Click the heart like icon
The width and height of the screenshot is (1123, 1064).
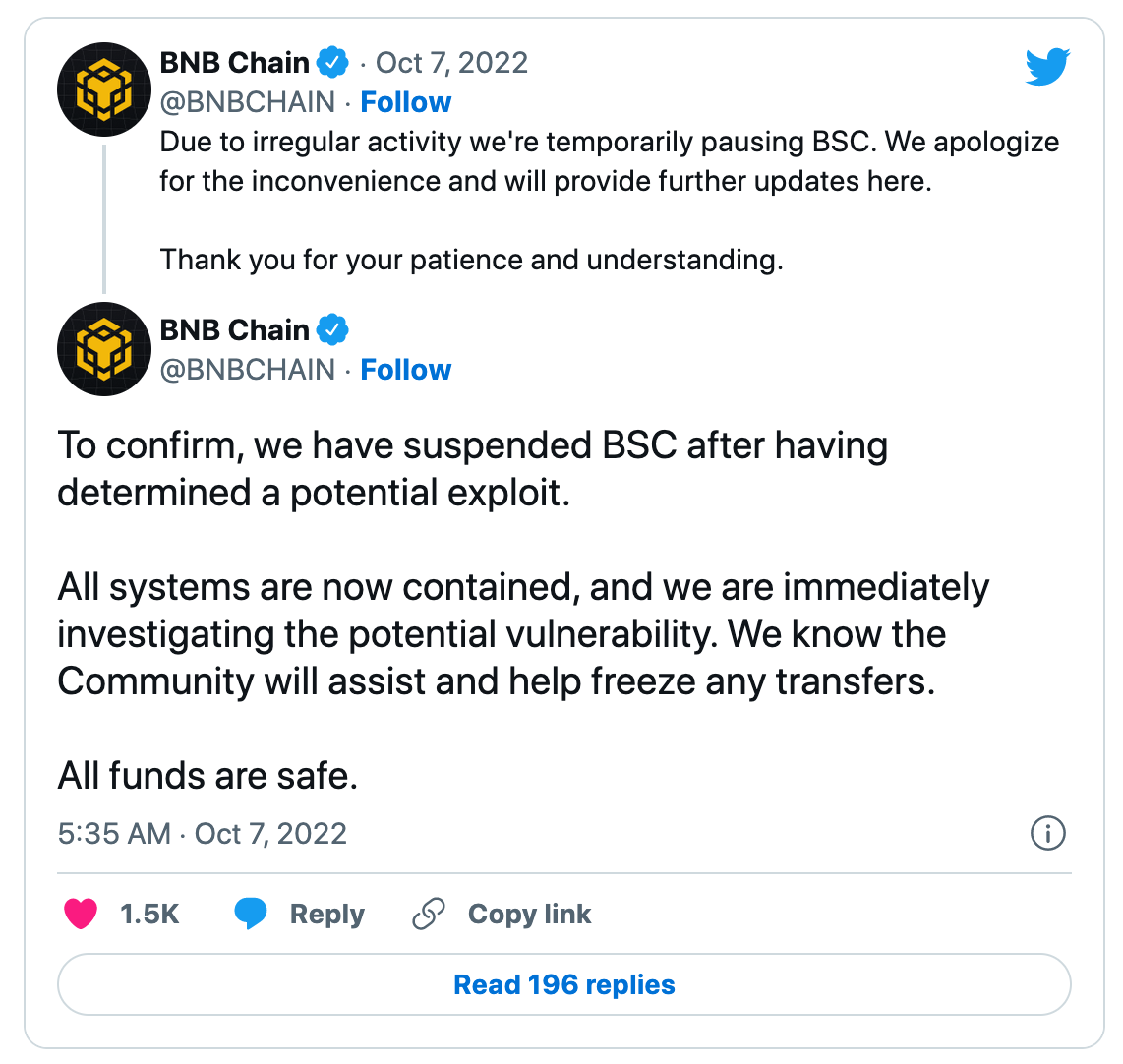[x=81, y=914]
